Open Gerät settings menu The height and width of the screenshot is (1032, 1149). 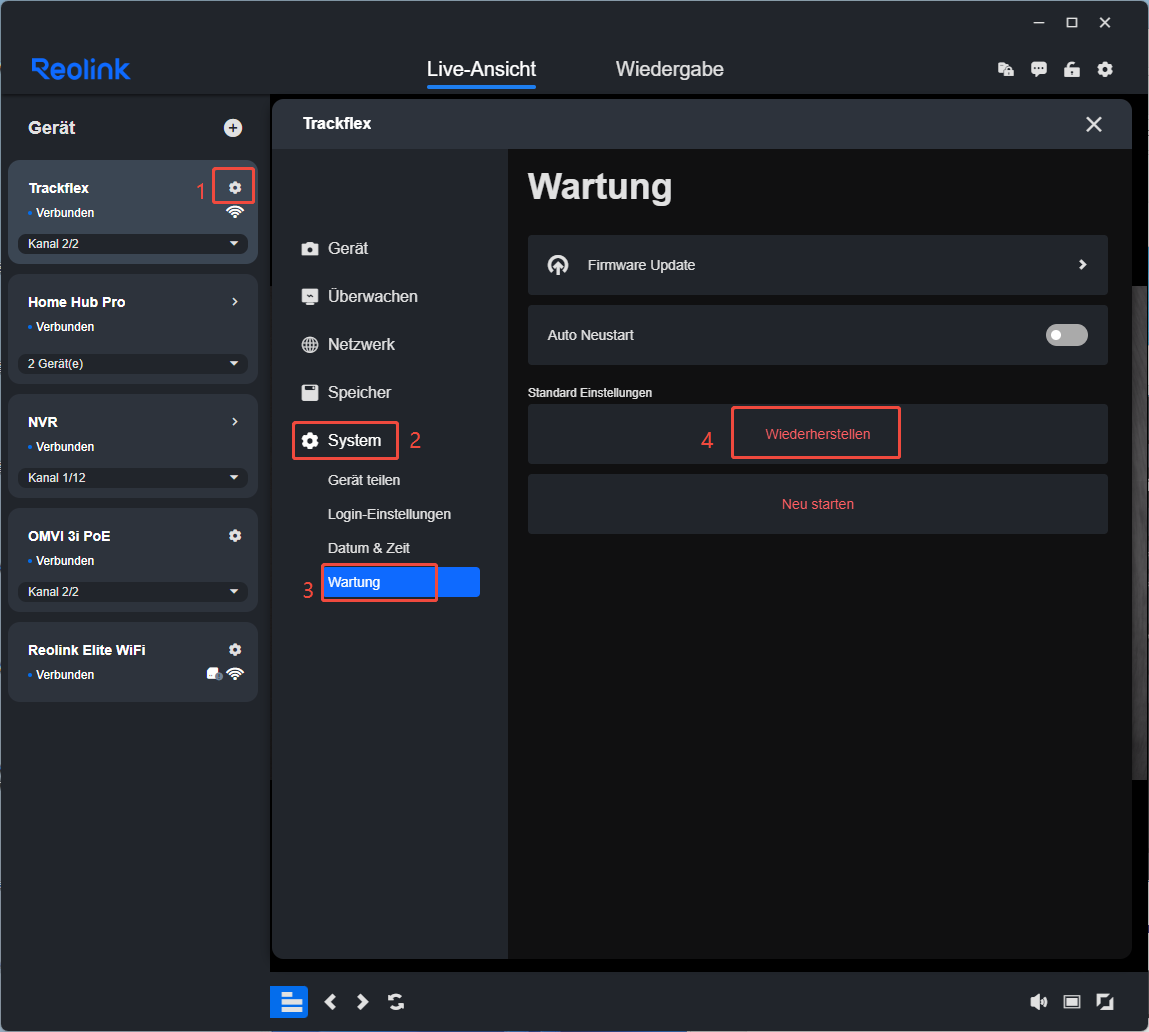coord(334,248)
